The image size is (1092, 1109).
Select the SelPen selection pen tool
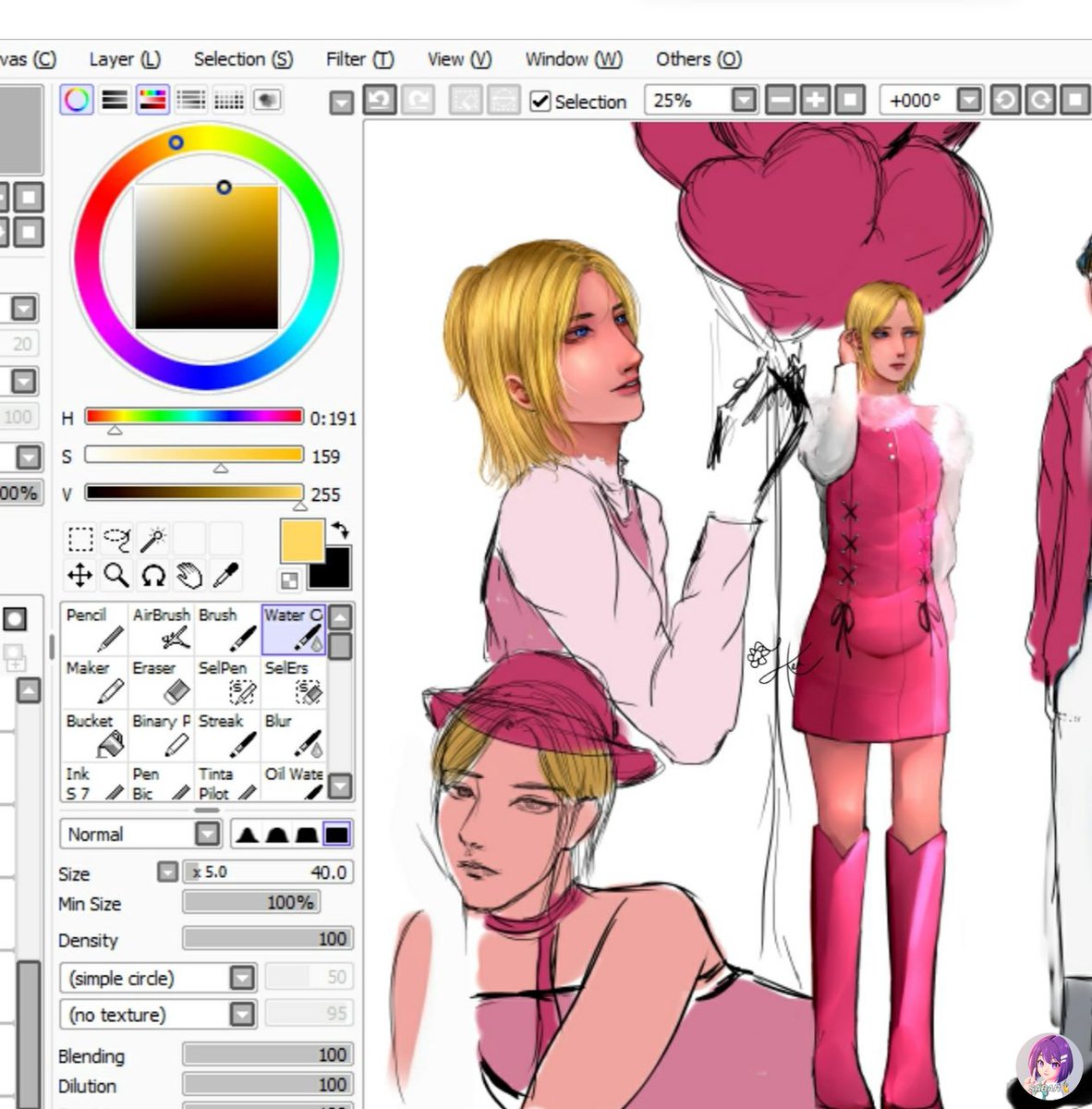coord(227,682)
